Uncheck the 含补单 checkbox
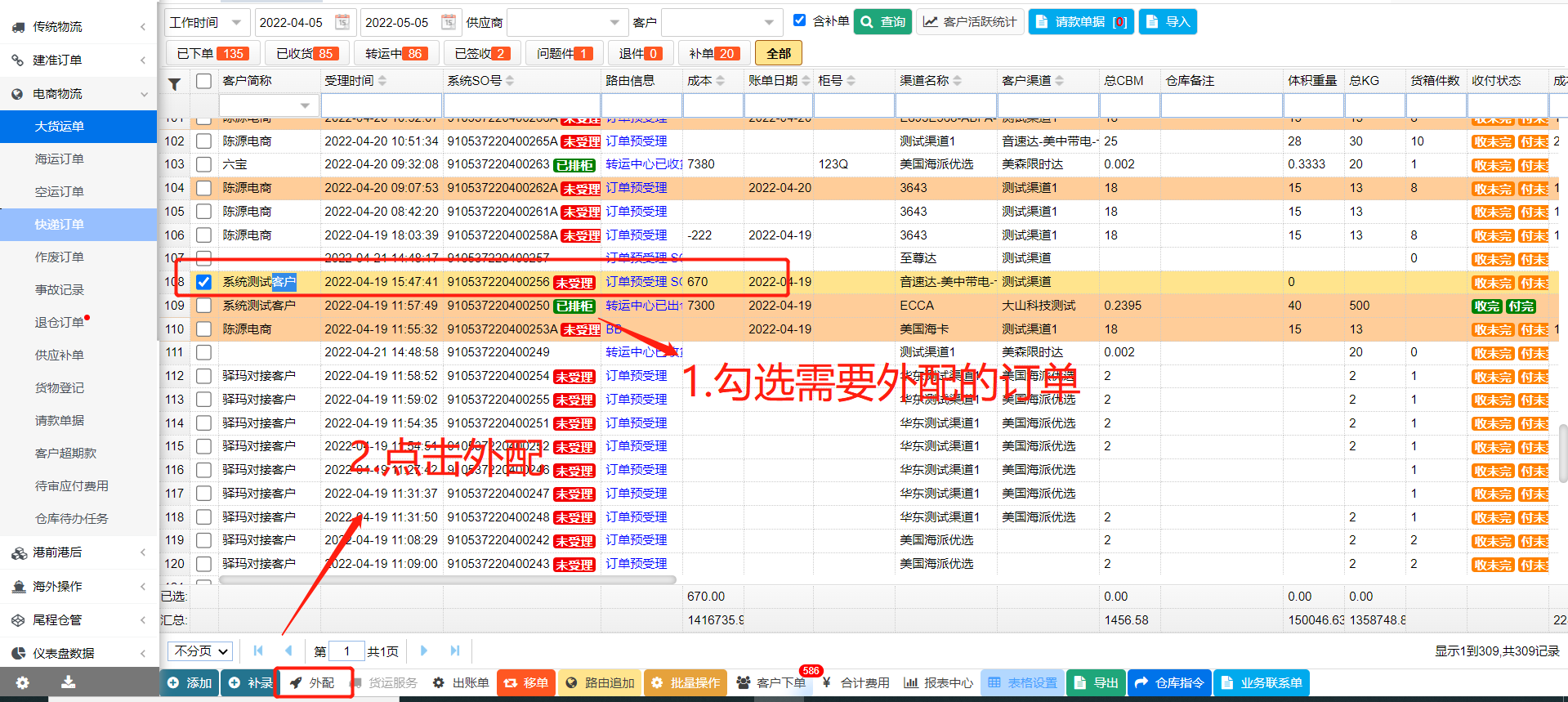 coord(799,21)
